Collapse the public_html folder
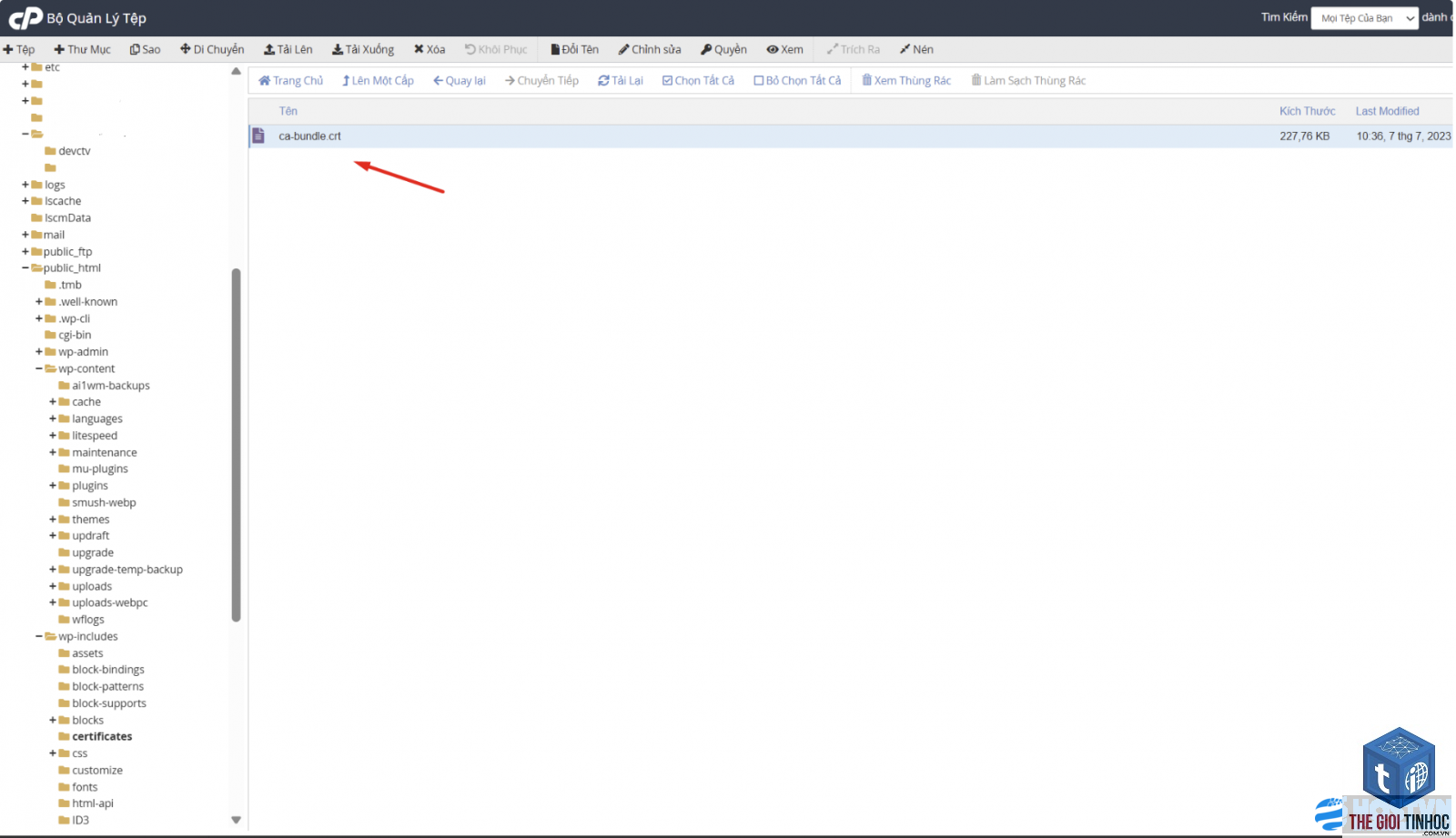The width and height of the screenshot is (1456, 838). click(x=25, y=268)
